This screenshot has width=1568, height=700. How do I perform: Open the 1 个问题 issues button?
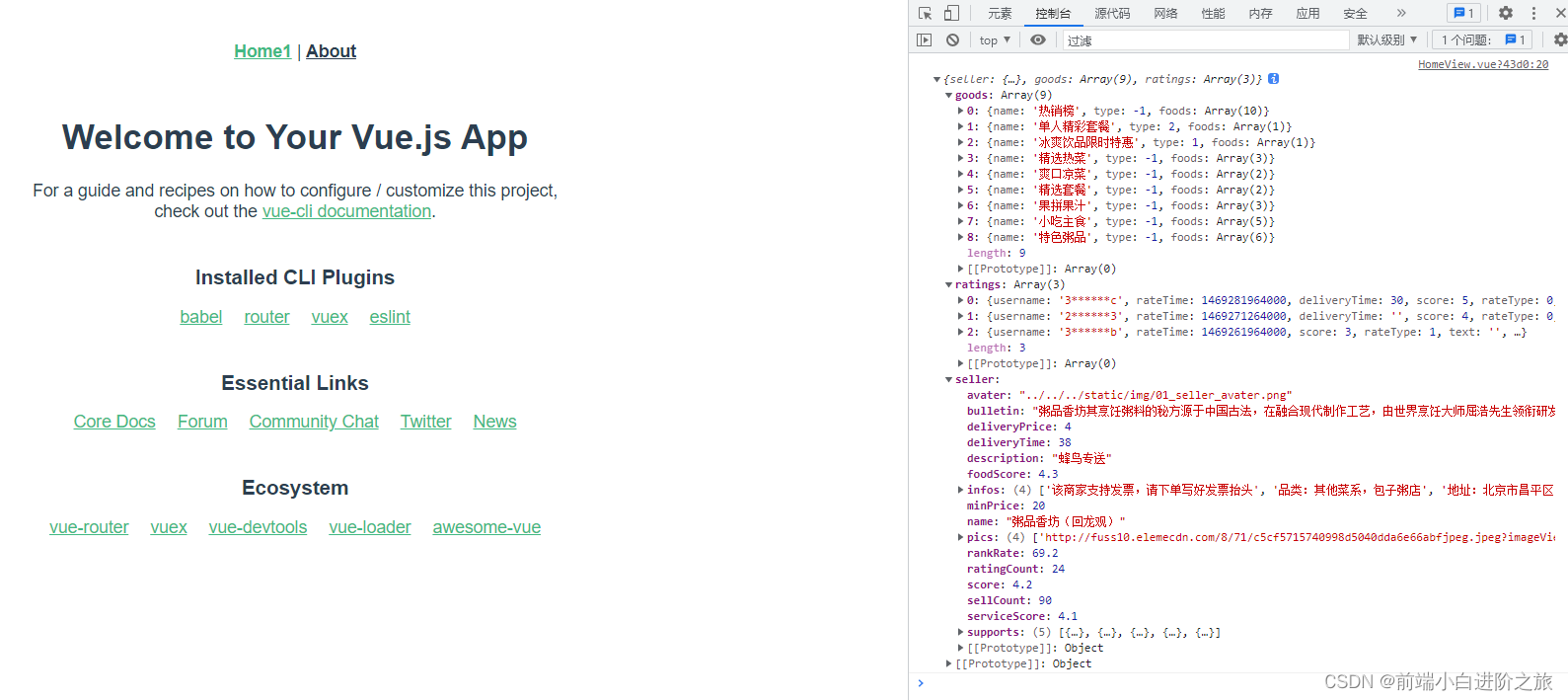point(1483,39)
